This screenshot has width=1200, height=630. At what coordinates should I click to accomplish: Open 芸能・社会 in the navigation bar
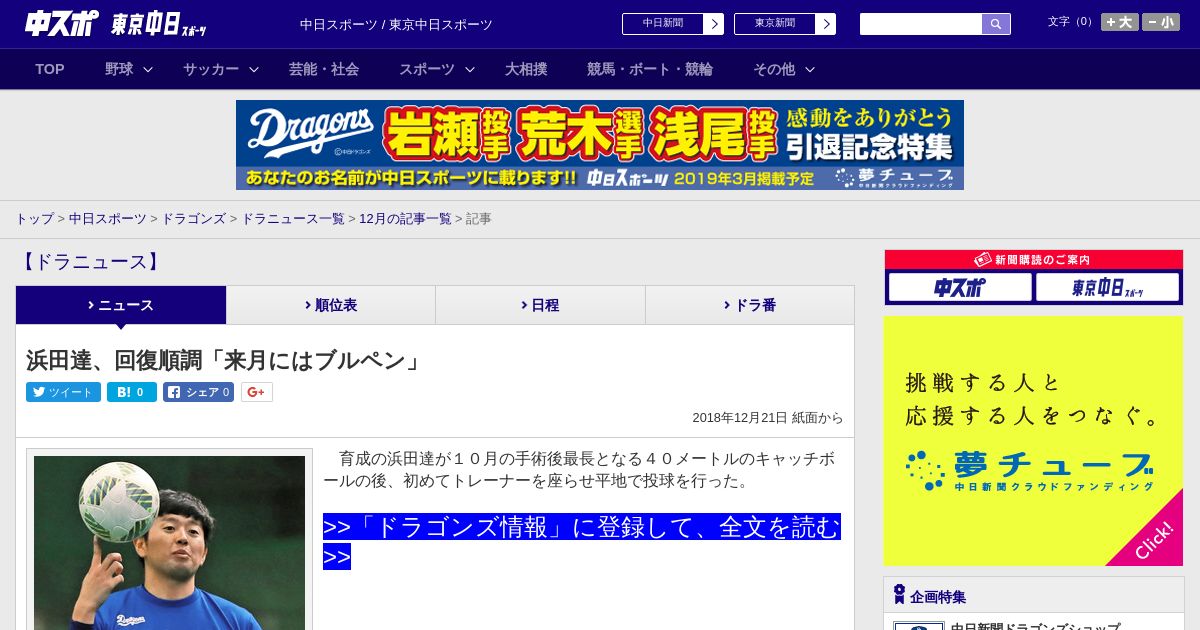(324, 69)
